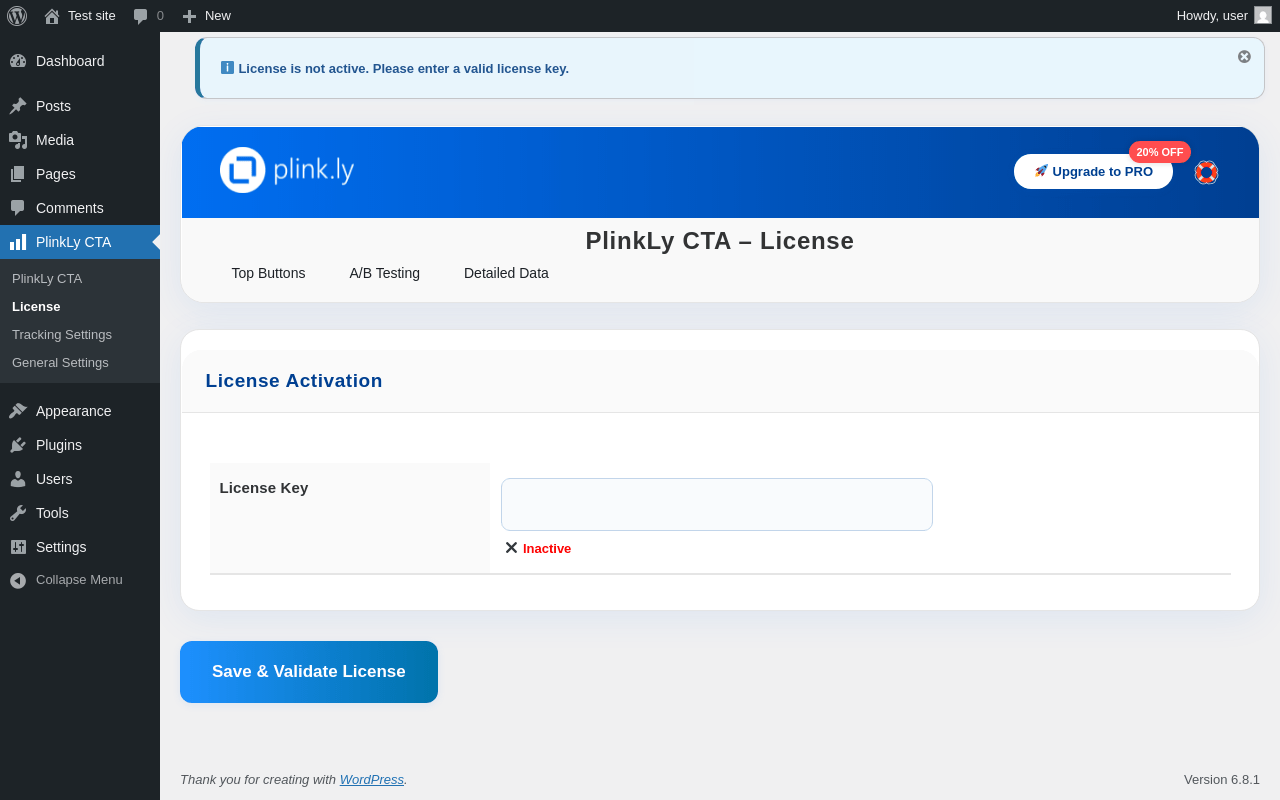This screenshot has width=1280, height=800.
Task: Click the Tools wrench icon
Action: click(x=18, y=513)
